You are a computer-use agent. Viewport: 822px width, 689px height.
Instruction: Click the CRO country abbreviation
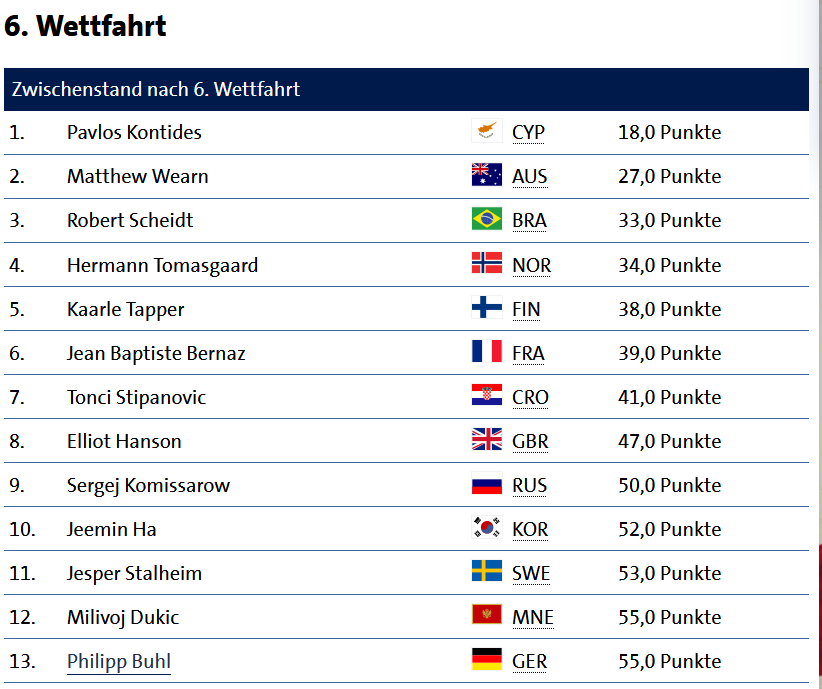click(x=531, y=397)
